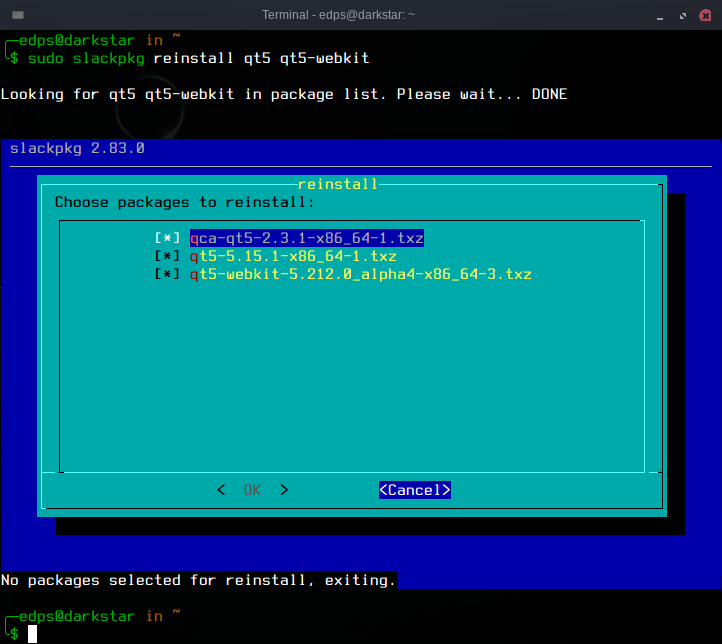Click the 'reinstall' dialog title

(338, 184)
